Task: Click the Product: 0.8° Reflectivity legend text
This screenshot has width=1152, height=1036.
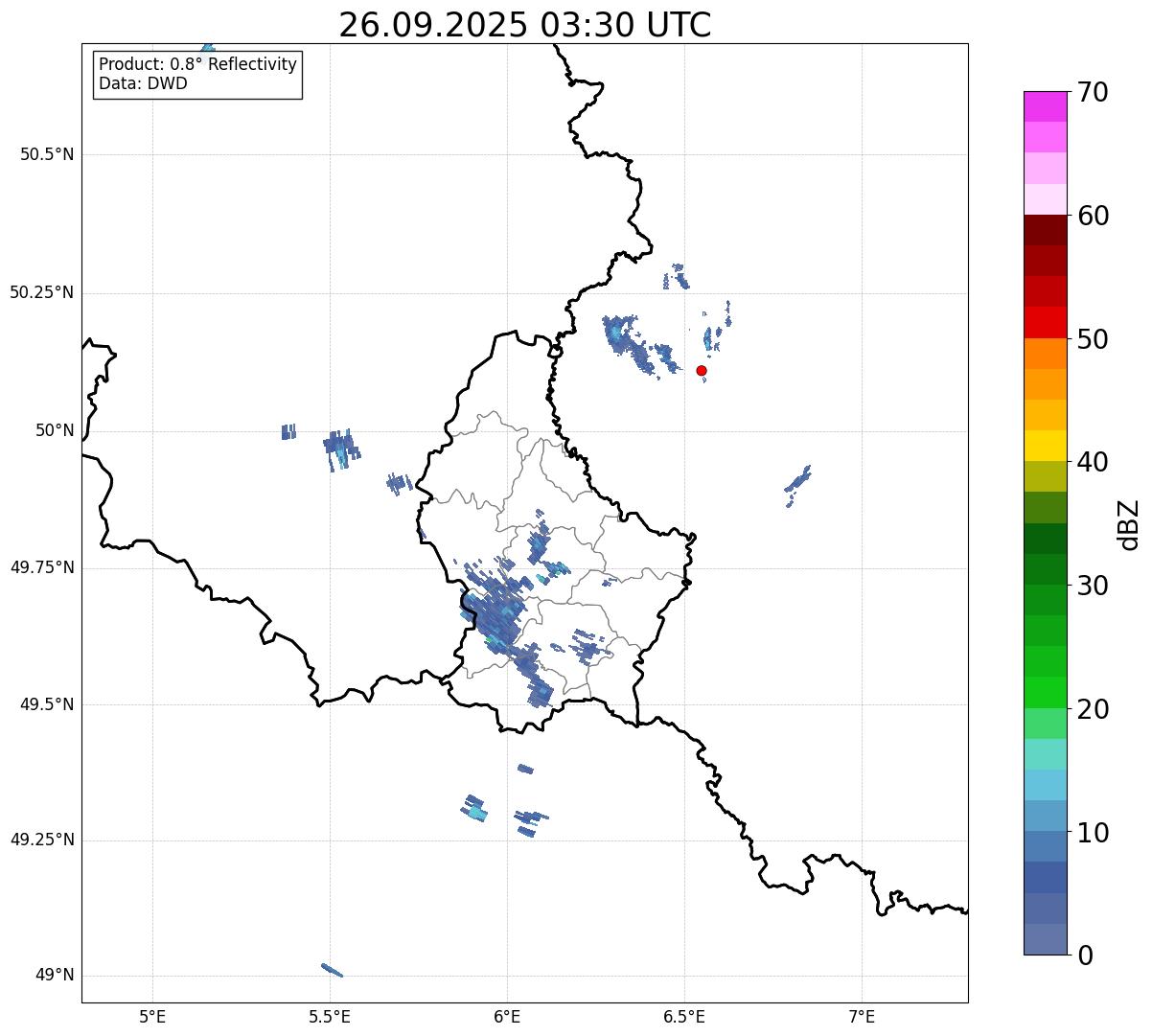Action: pos(198,64)
